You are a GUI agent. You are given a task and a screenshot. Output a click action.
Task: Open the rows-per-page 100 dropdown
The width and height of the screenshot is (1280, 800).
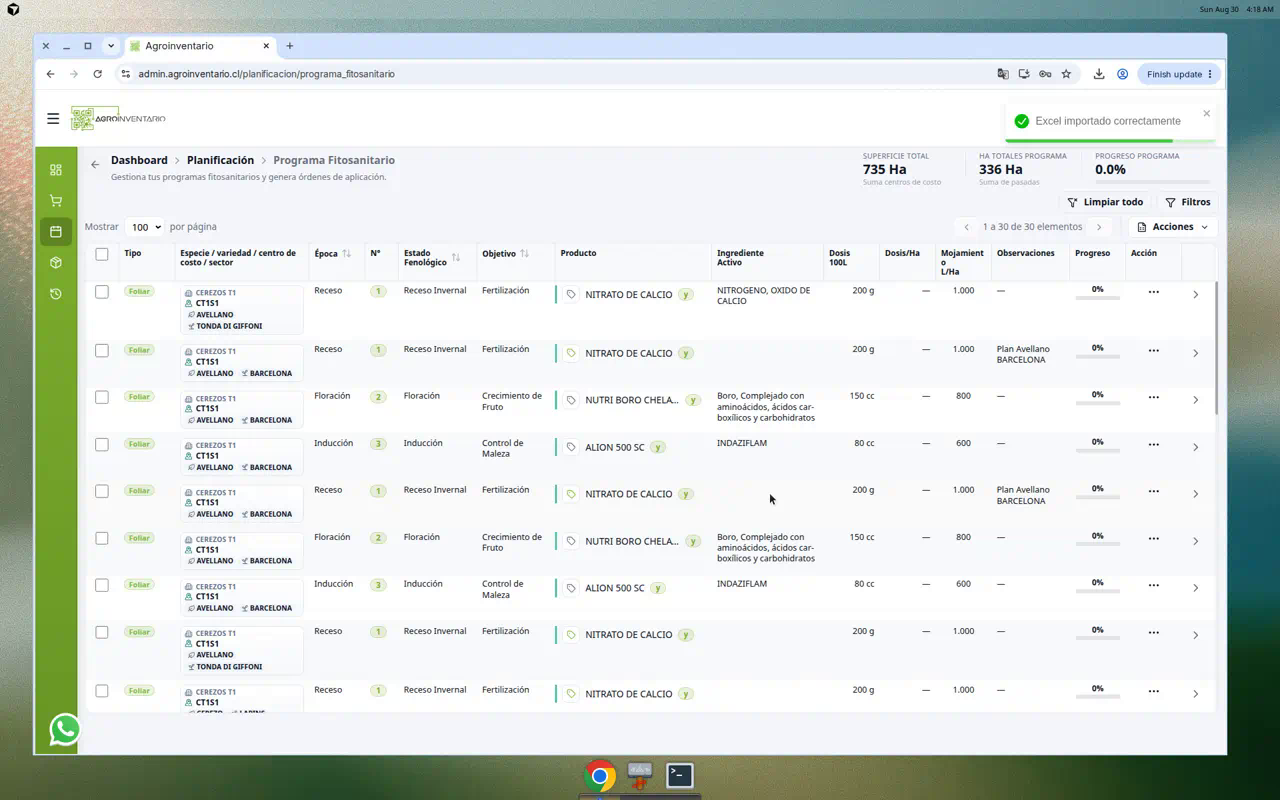145,227
